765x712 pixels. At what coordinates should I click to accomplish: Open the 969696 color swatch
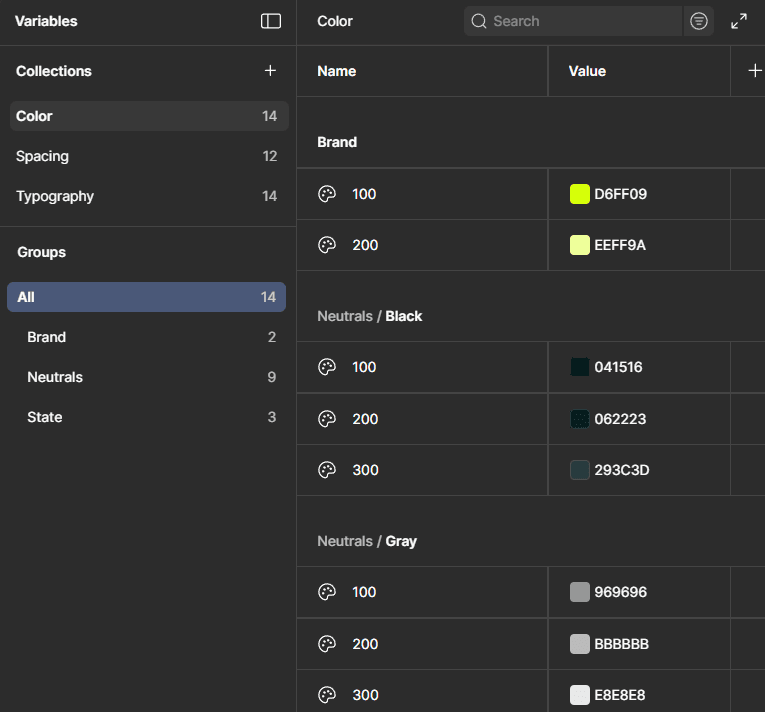pyautogui.click(x=580, y=592)
